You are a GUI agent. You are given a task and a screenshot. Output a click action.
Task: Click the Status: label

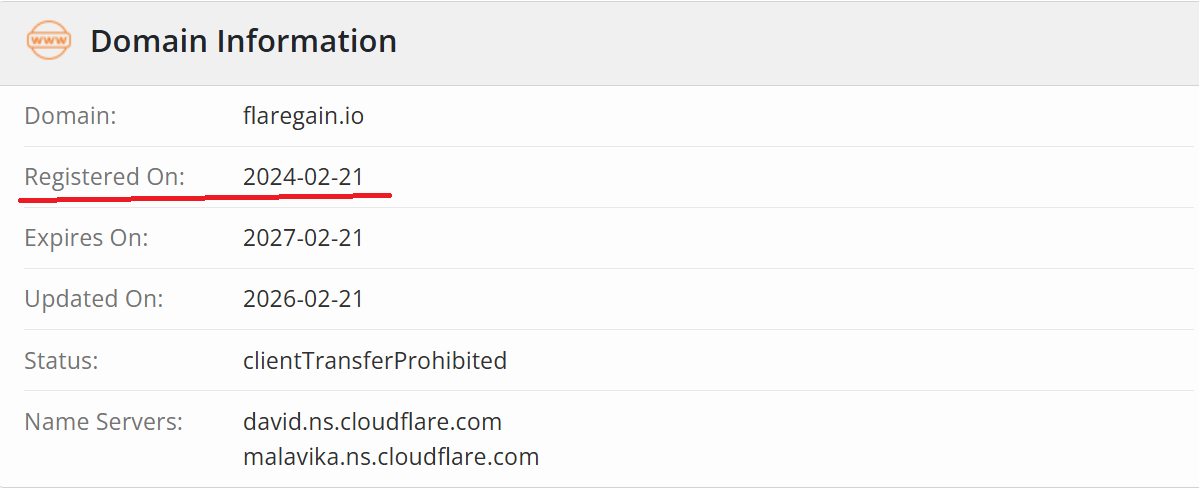pyautogui.click(x=61, y=360)
